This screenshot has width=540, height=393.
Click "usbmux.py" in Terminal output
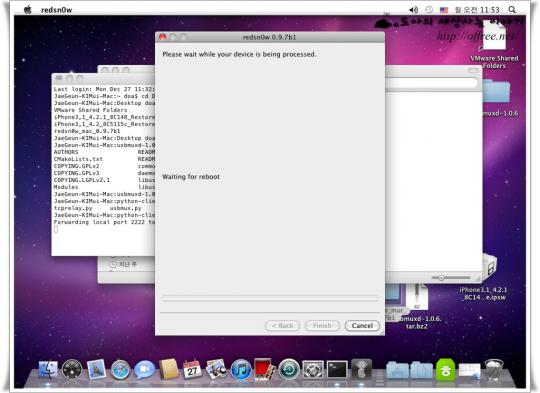[125, 208]
